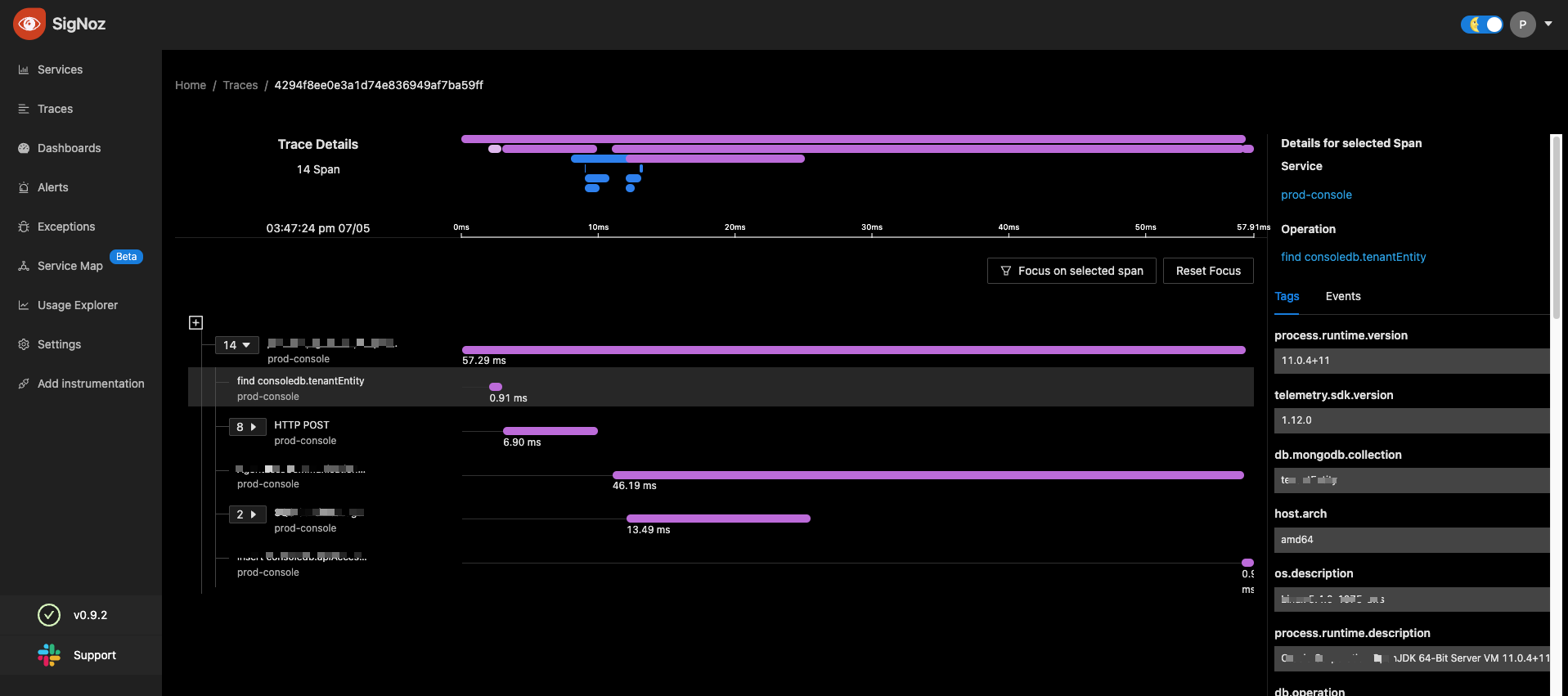Open the Settings gear icon
1568x696 pixels.
[24, 344]
